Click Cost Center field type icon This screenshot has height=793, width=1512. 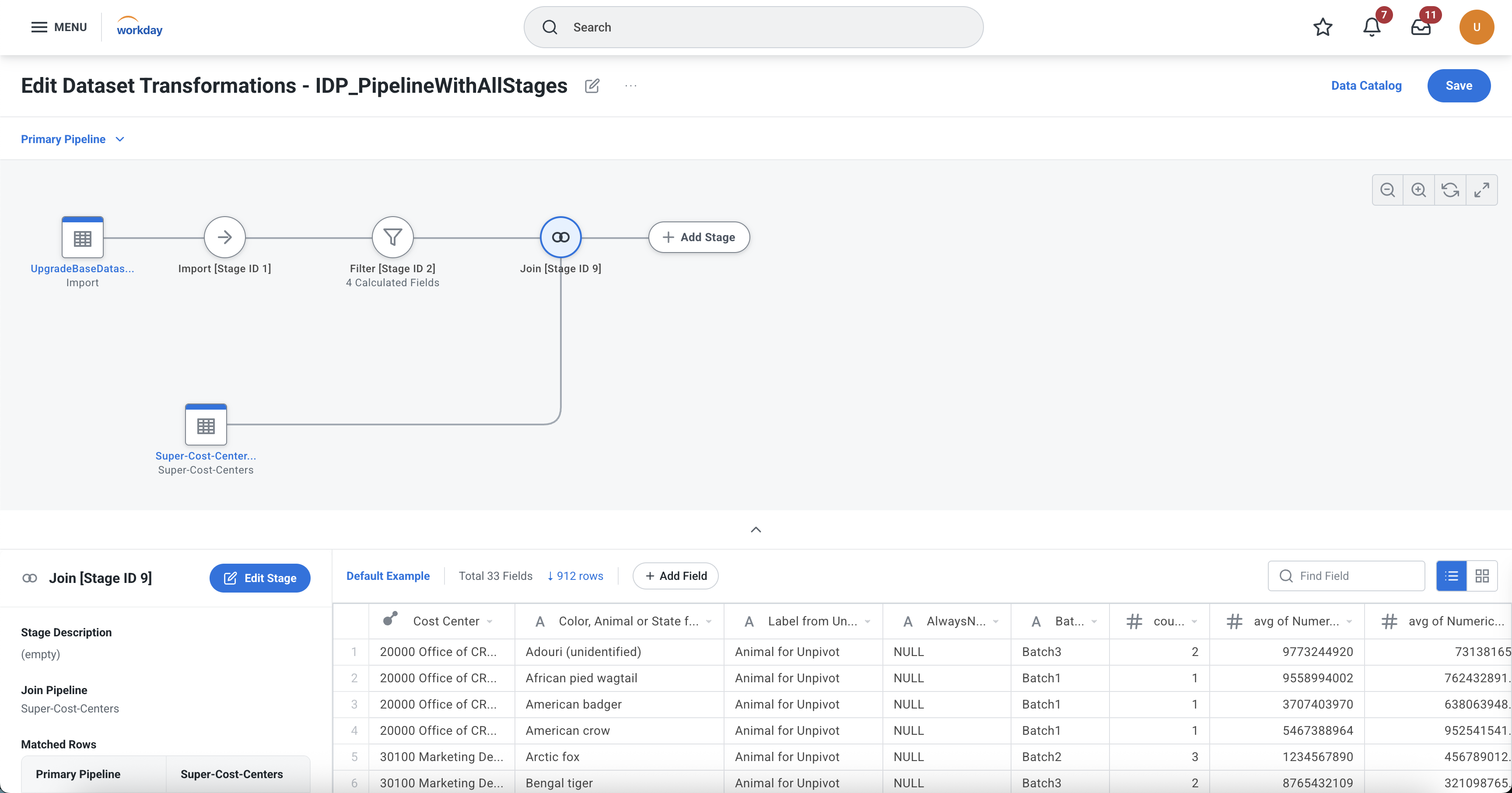tap(390, 619)
